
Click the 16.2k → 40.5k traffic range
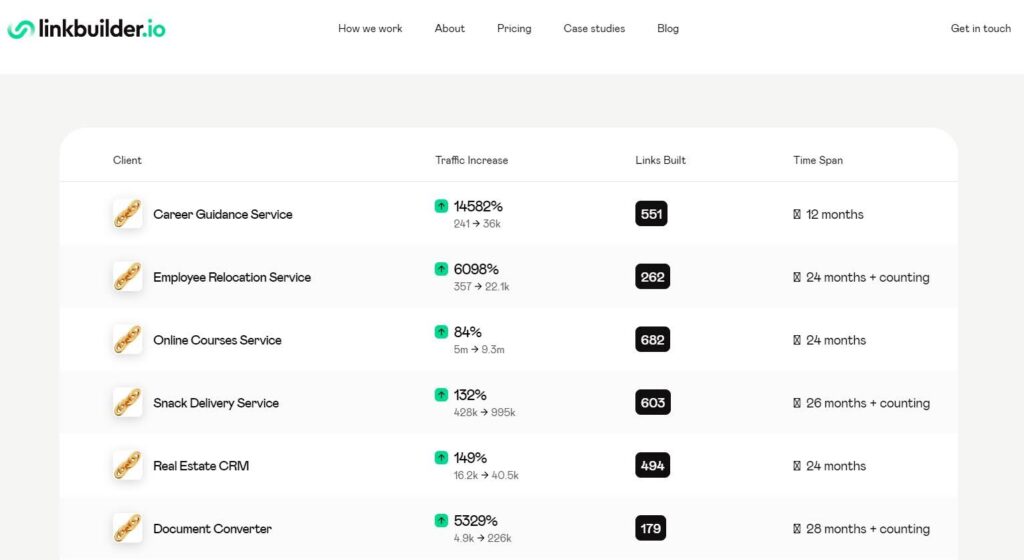click(486, 475)
